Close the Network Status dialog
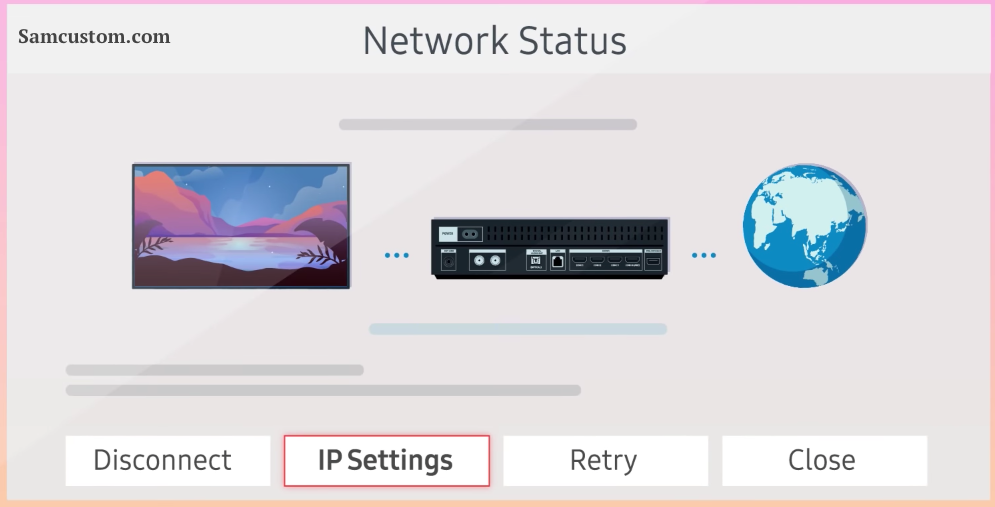995x507 pixels. coord(824,461)
